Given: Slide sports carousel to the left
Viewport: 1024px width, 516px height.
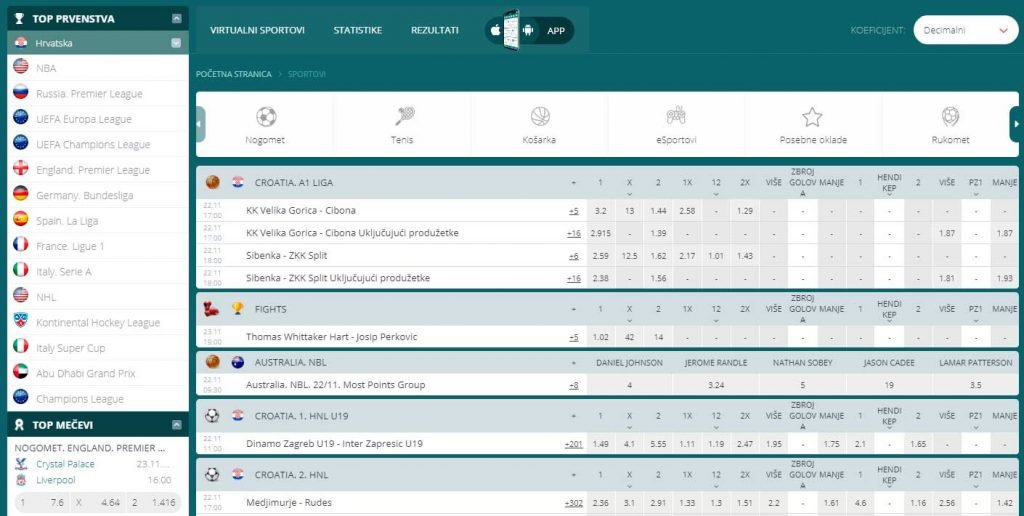Looking at the screenshot, I should (200, 124).
